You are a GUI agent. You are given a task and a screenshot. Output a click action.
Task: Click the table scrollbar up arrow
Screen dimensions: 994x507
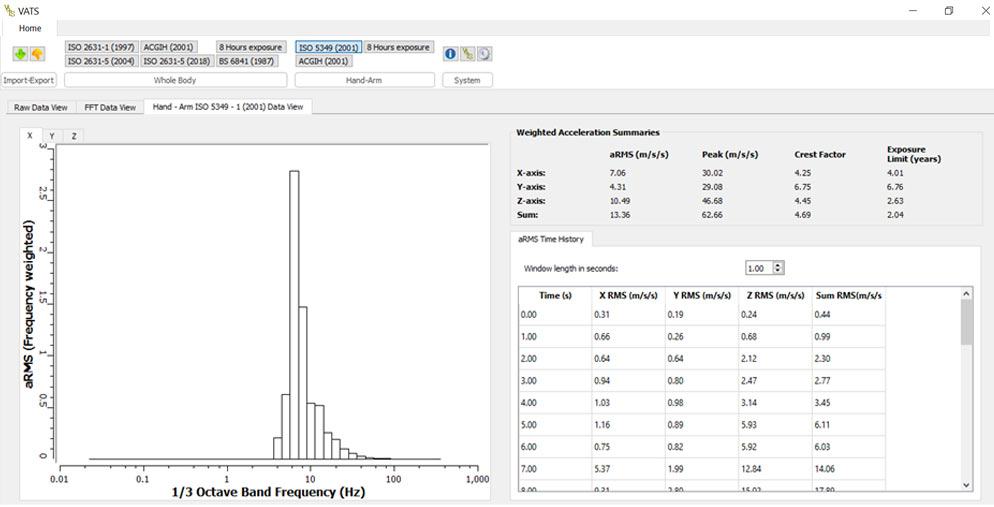coord(966,293)
